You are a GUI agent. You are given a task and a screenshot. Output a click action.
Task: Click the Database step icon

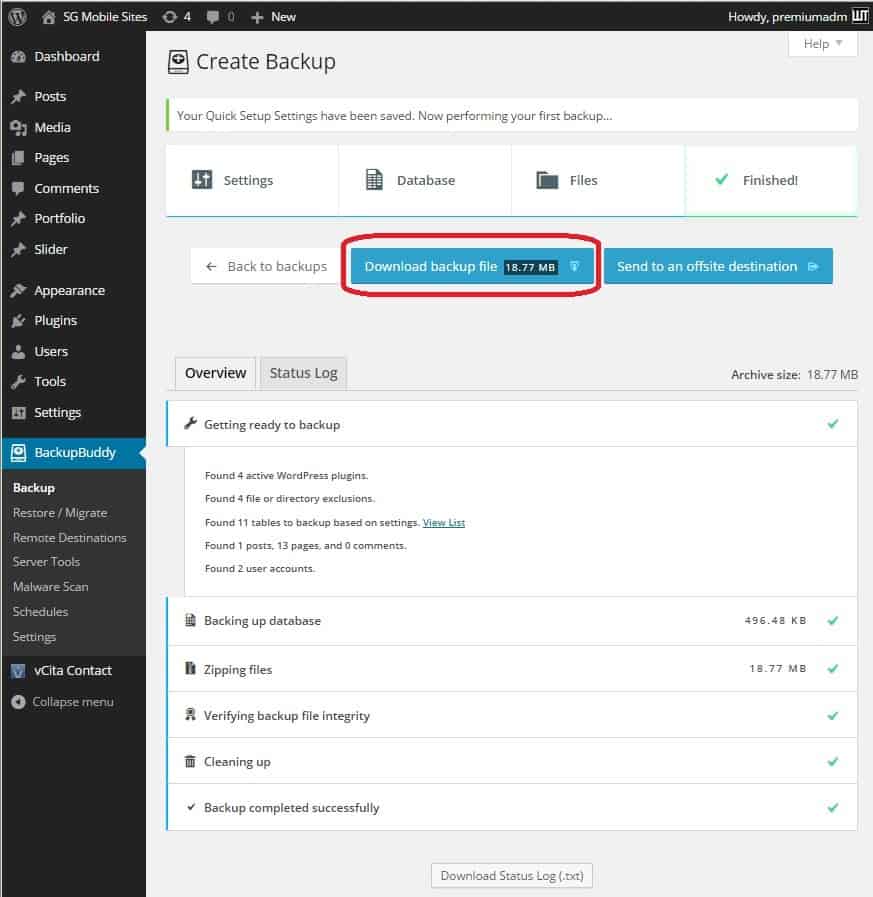[374, 180]
